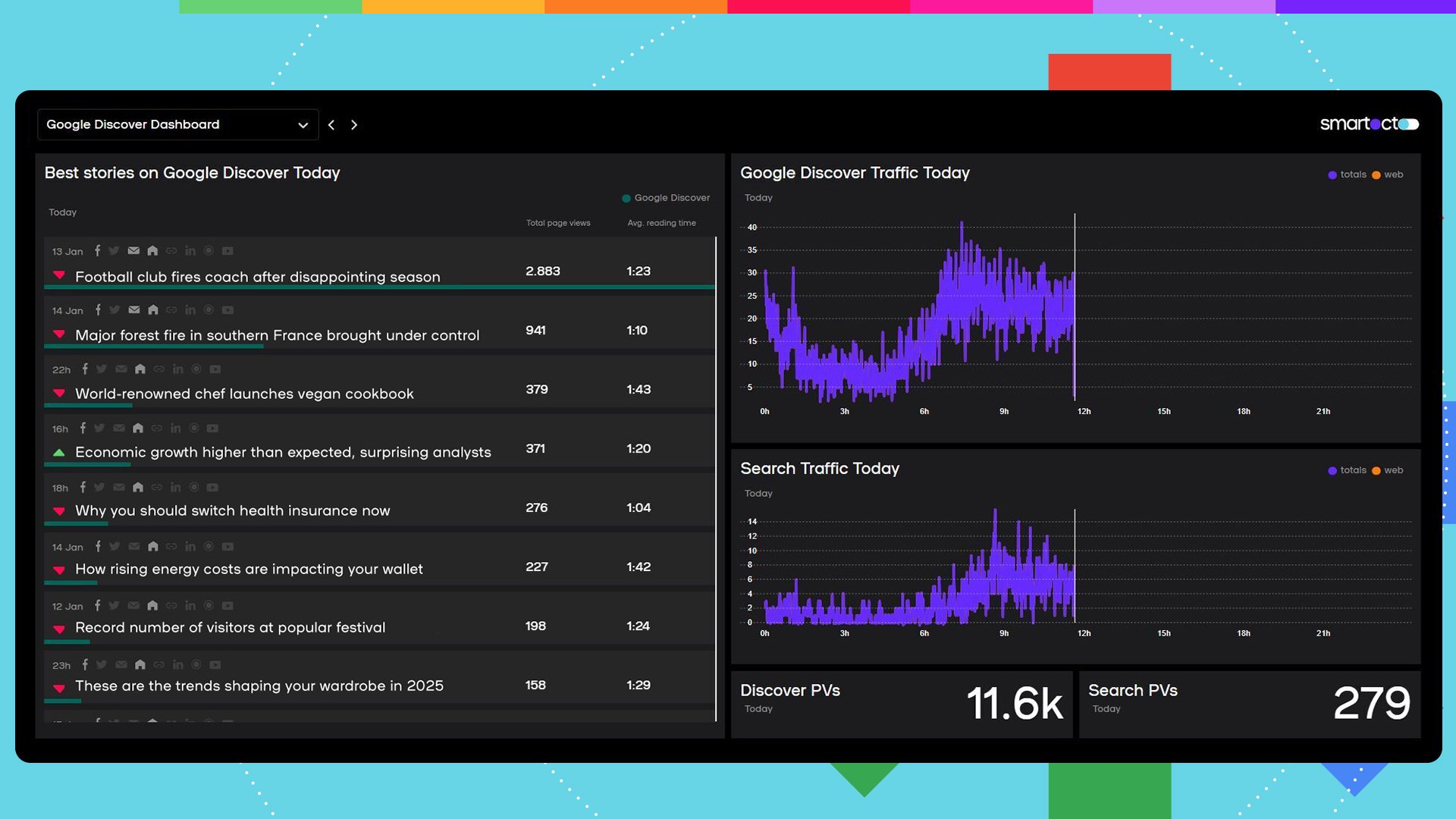Click the stories list vertical scrollbar

[716, 478]
